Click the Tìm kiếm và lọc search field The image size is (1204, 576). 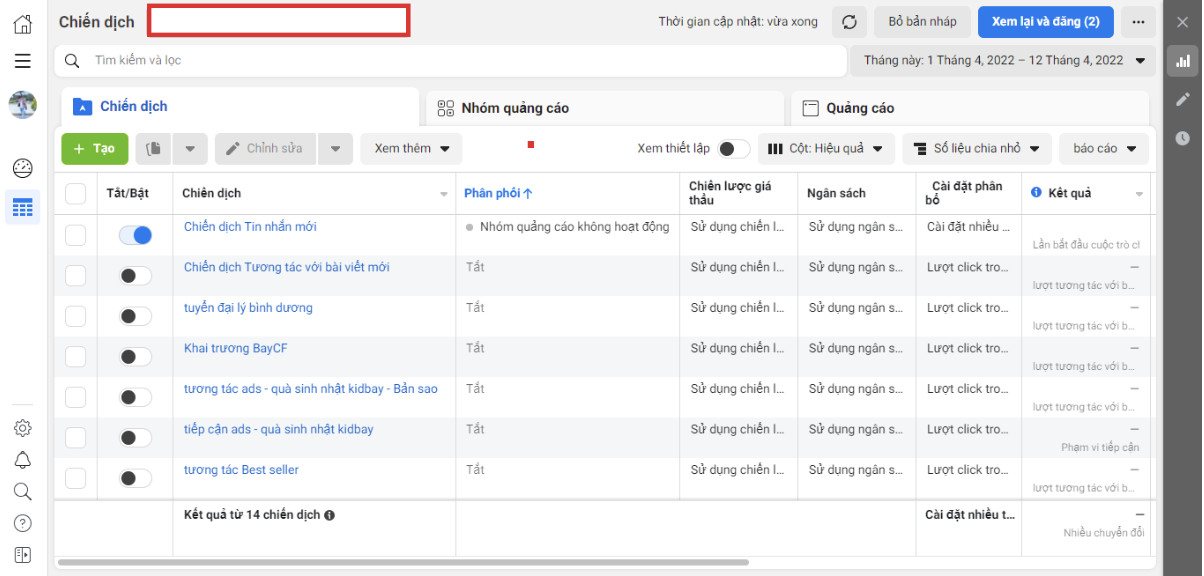pos(451,61)
